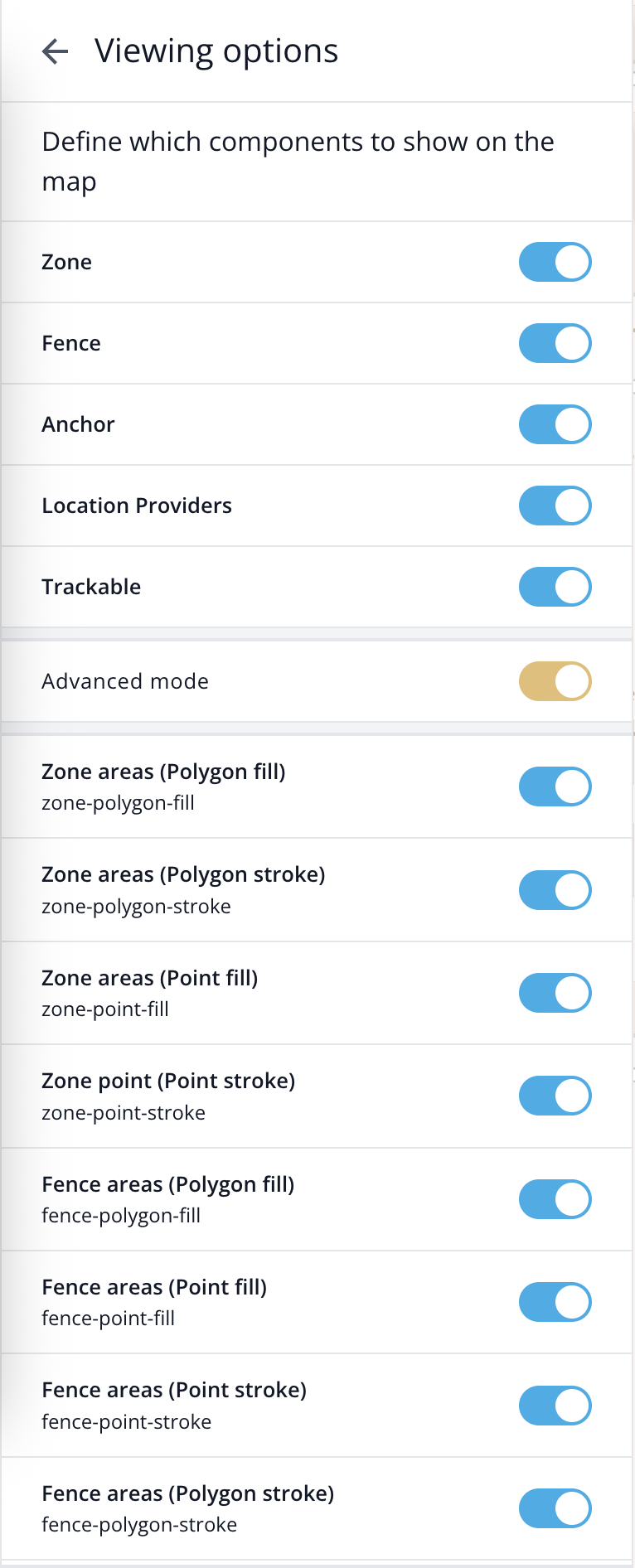Toggle Location Providers visibility
This screenshot has width=635, height=1568.
tap(555, 506)
